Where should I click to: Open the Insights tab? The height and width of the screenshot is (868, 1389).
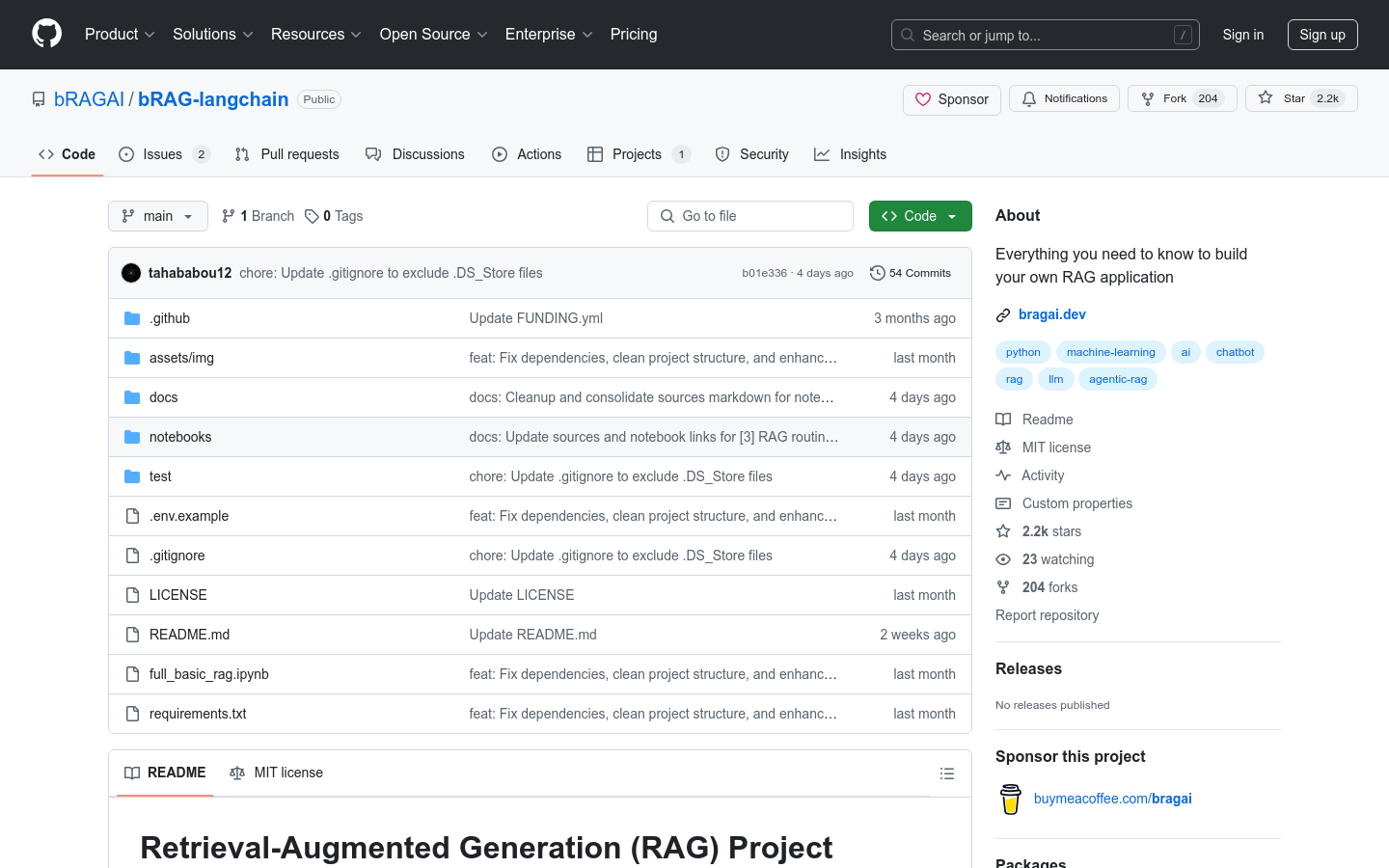850,154
